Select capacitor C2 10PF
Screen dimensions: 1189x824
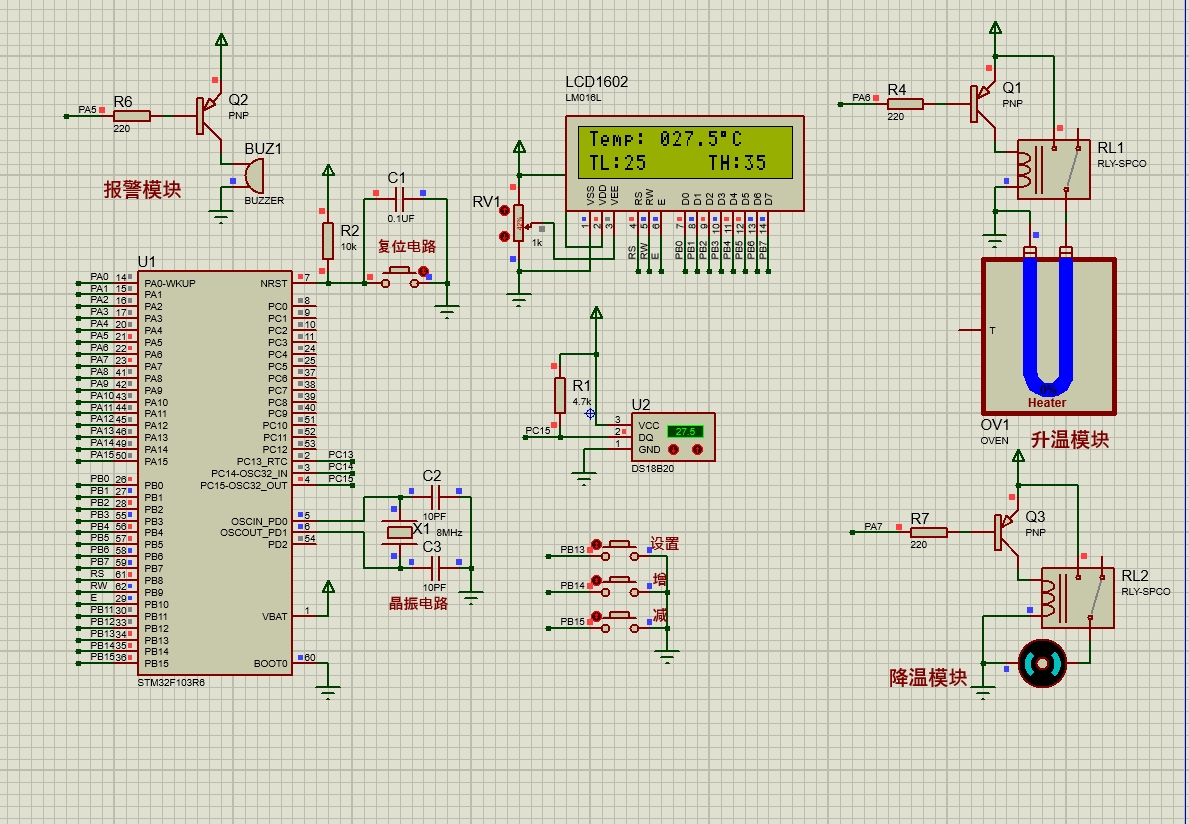(x=435, y=497)
